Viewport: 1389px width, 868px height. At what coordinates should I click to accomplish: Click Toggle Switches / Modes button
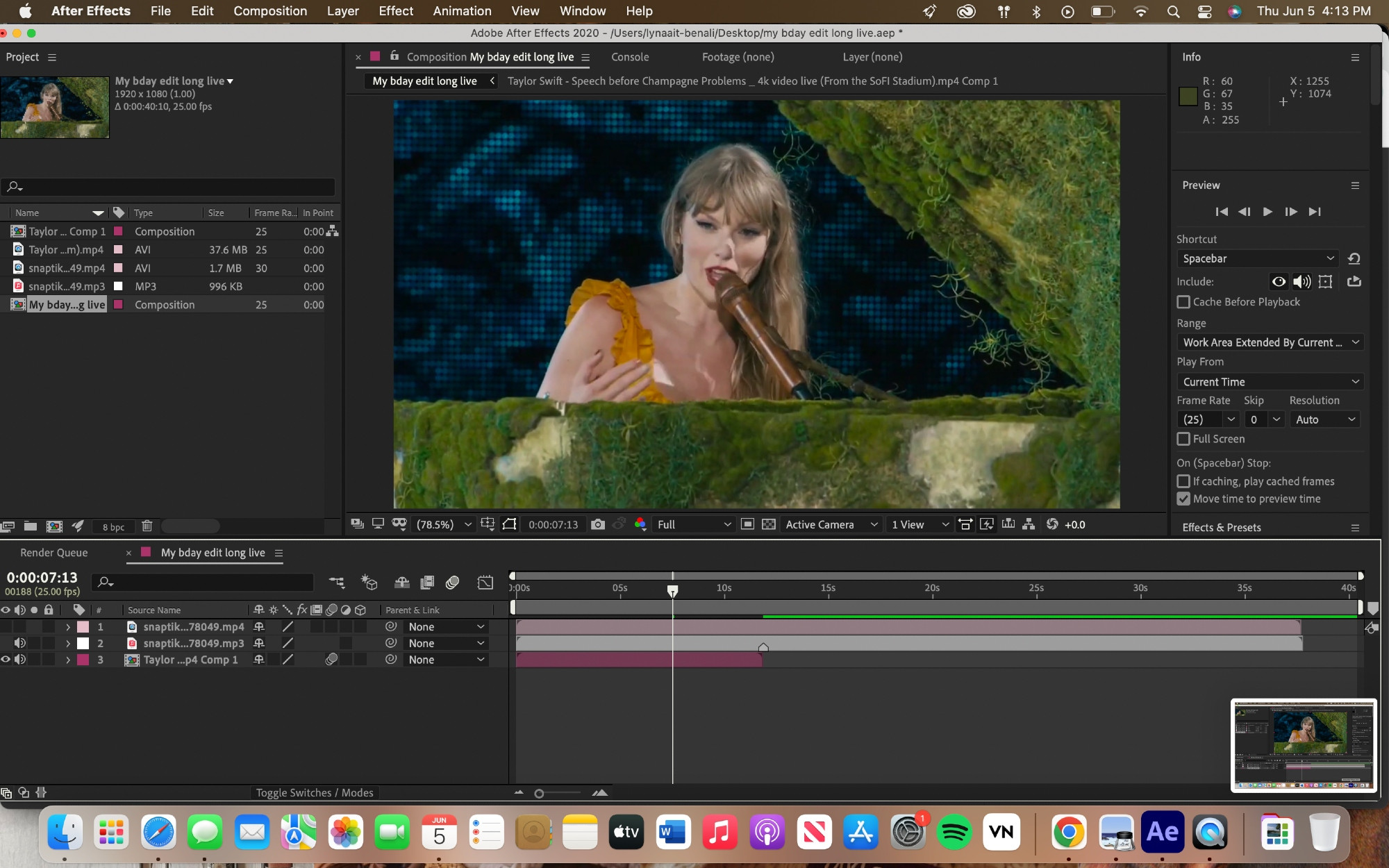(x=315, y=792)
